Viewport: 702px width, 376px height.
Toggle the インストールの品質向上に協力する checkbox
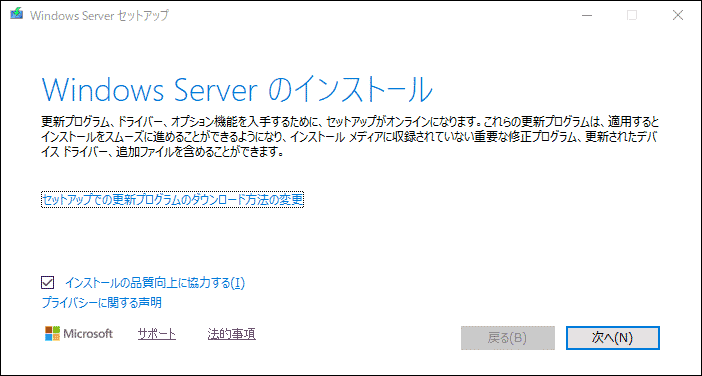pos(47,282)
